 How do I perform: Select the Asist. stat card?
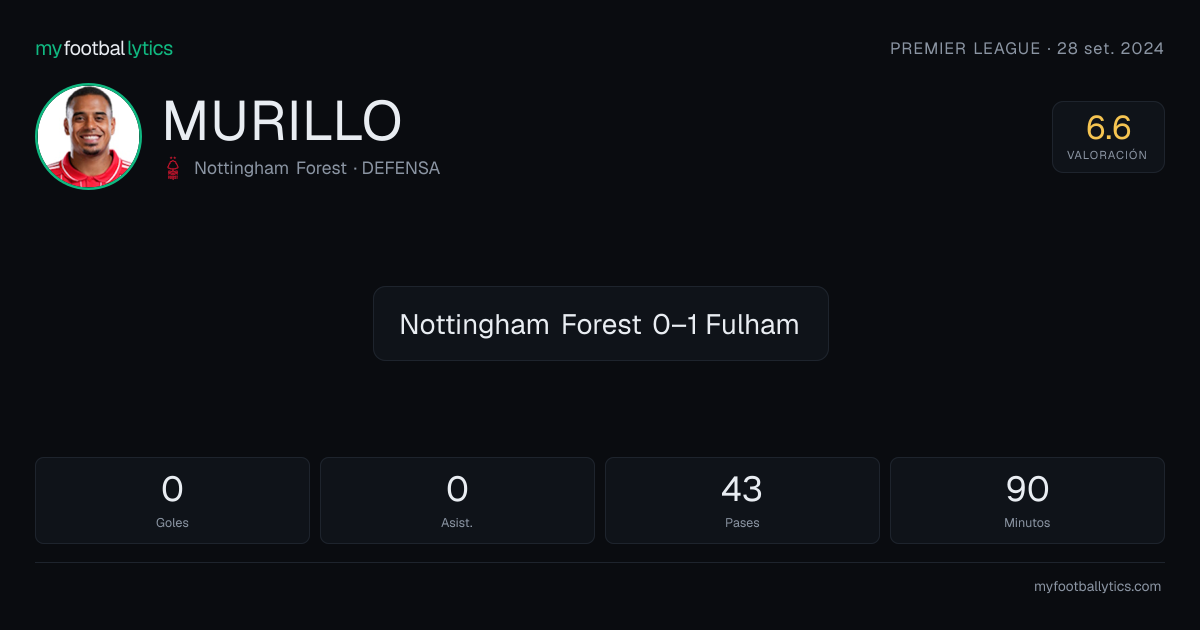click(x=457, y=500)
